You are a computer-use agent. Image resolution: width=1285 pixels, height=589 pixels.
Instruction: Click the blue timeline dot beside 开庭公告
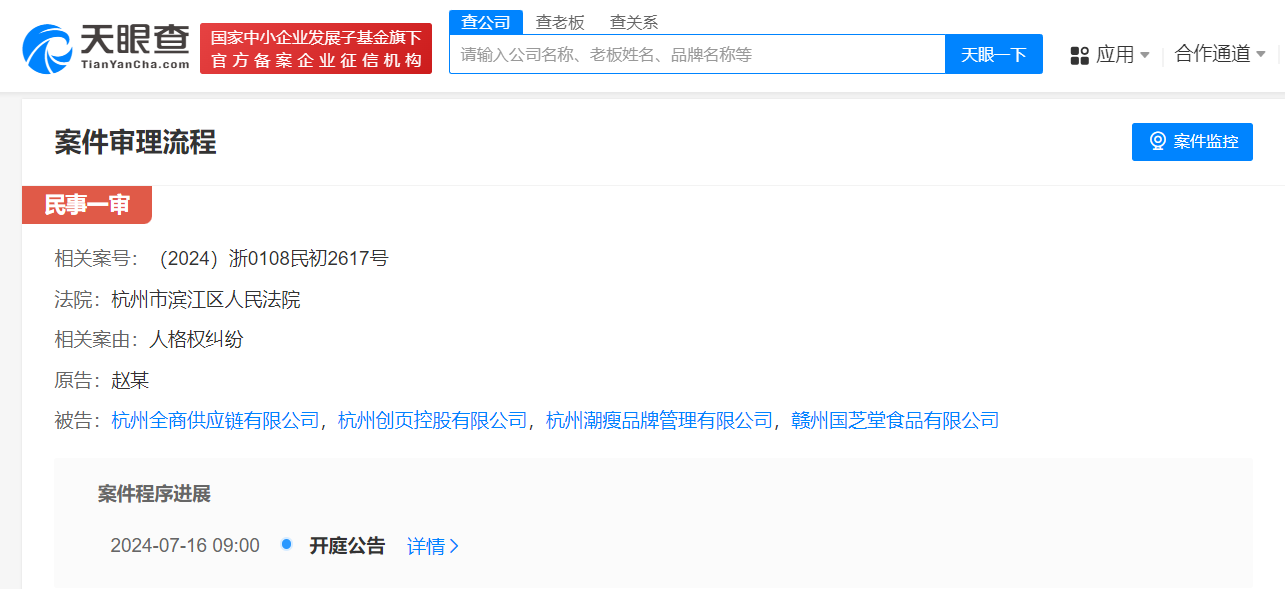coord(287,546)
